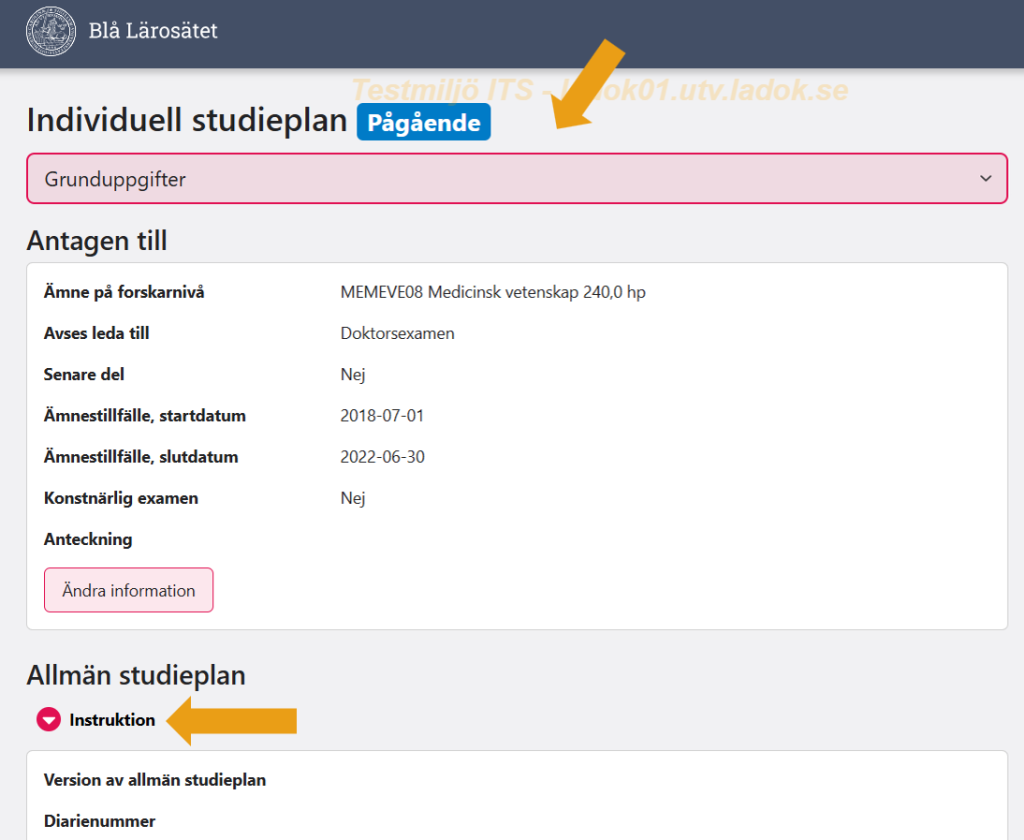Click the Blå Lärosätet header title
The width and height of the screenshot is (1024, 840).
153,31
